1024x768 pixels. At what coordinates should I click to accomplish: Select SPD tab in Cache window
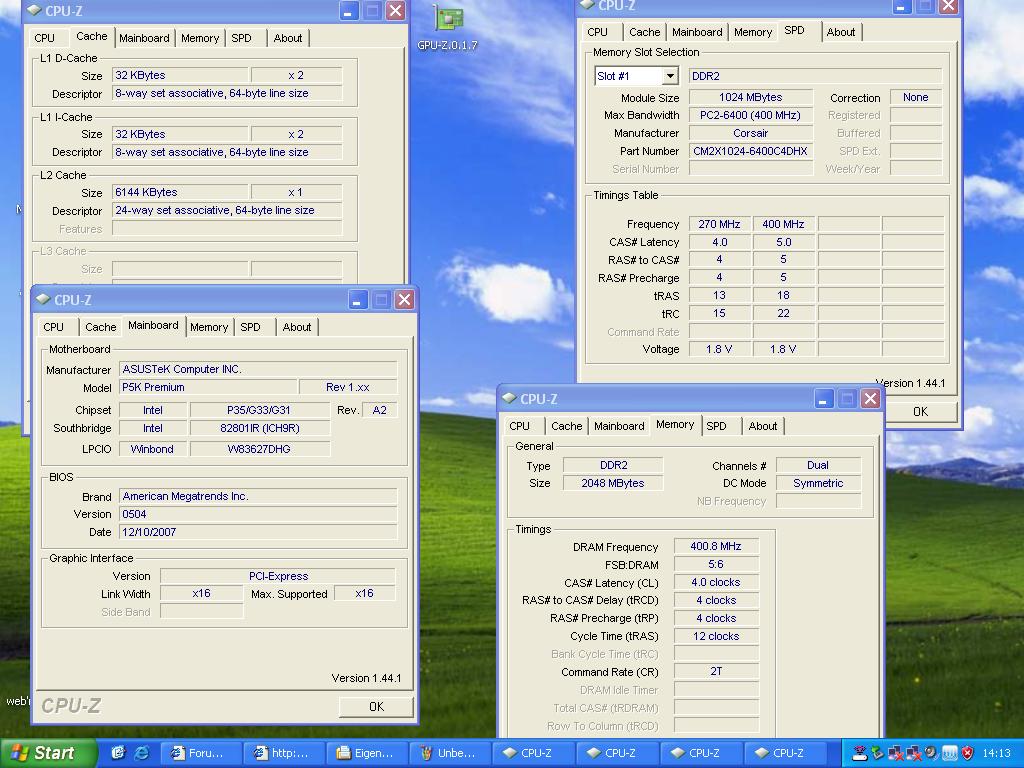click(x=242, y=38)
